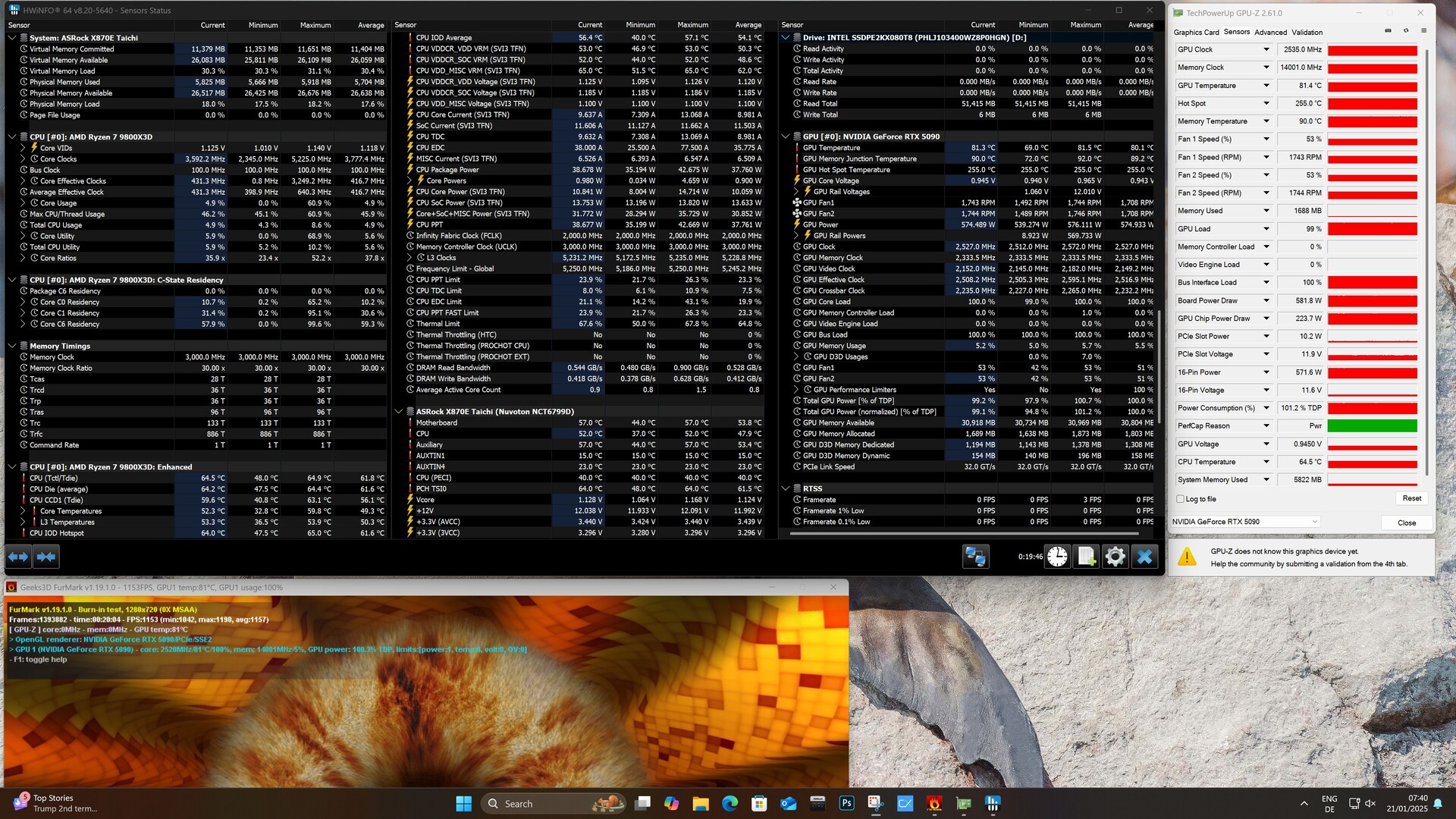
Task: Click the HWiNFO network remote monitoring icon
Action: coord(975,557)
